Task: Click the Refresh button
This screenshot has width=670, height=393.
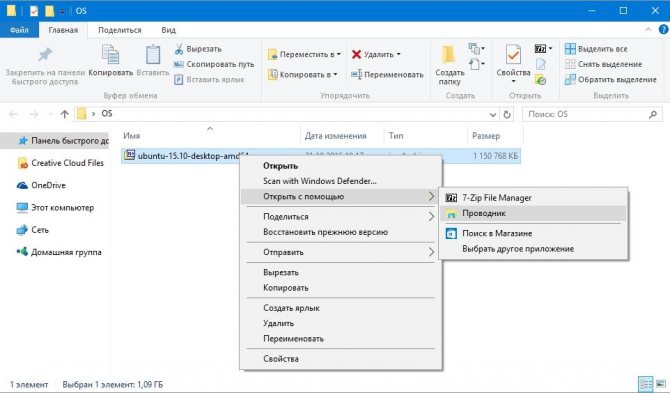Action: (507, 114)
